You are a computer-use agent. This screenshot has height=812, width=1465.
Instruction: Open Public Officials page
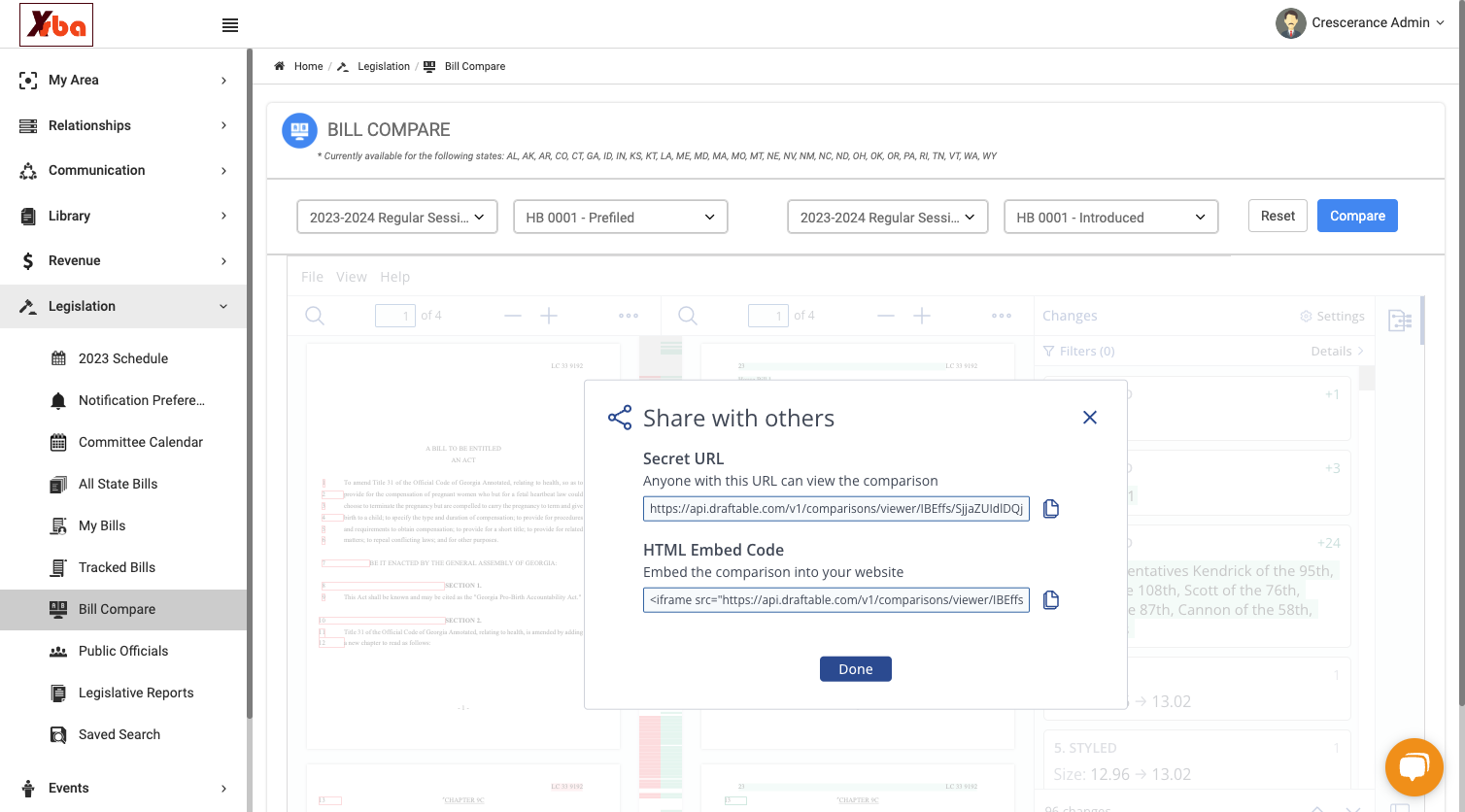pyautogui.click(x=123, y=651)
